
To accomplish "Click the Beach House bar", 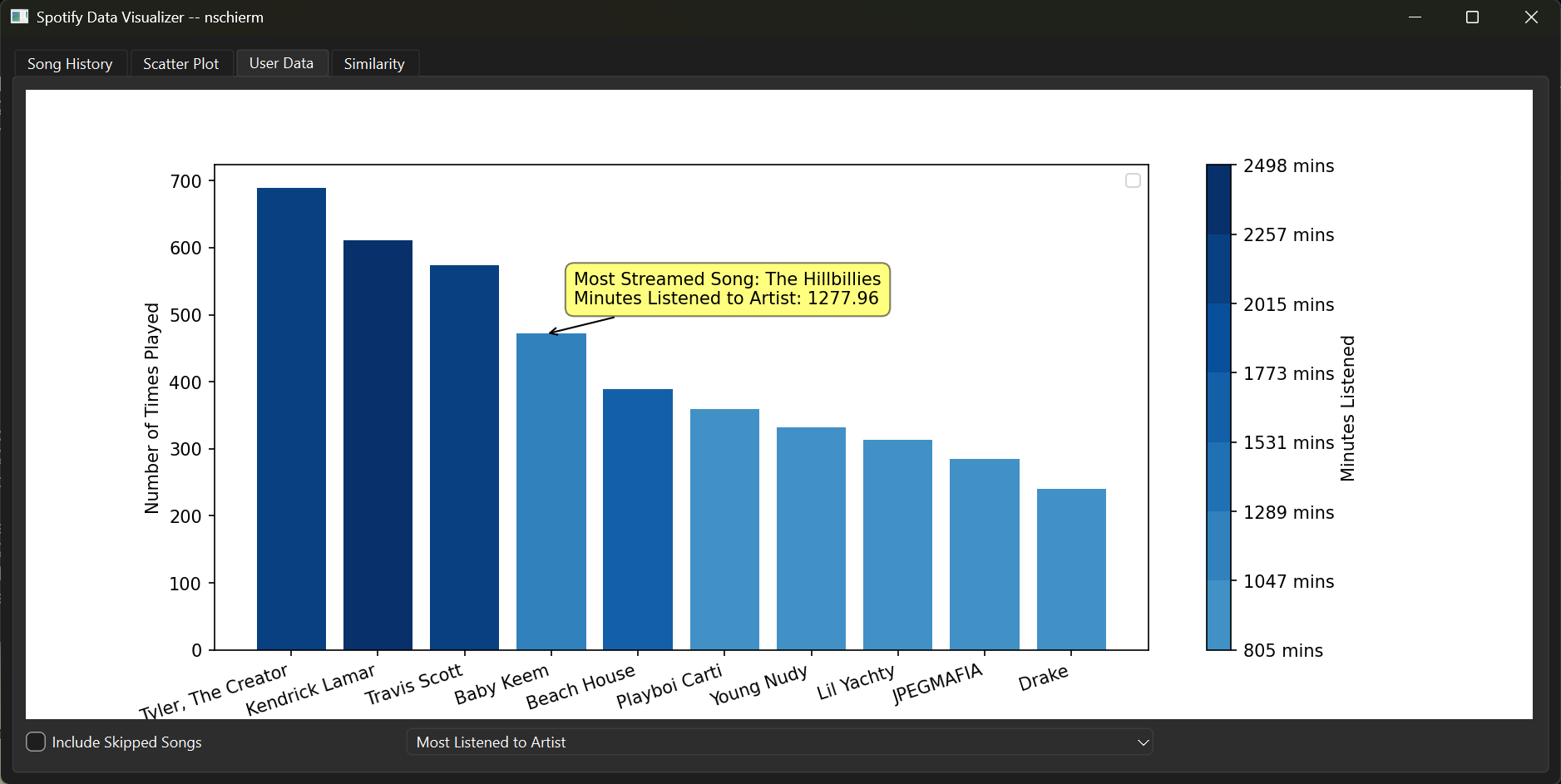I will (637, 519).
